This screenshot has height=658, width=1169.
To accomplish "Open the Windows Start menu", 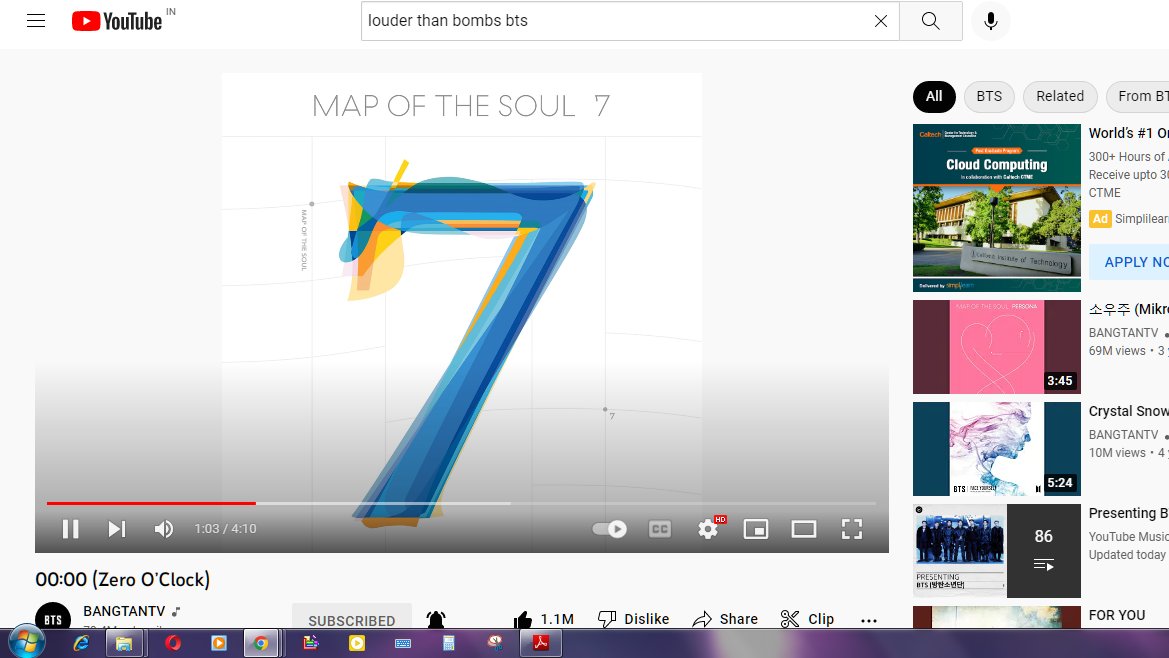I will click(26, 642).
